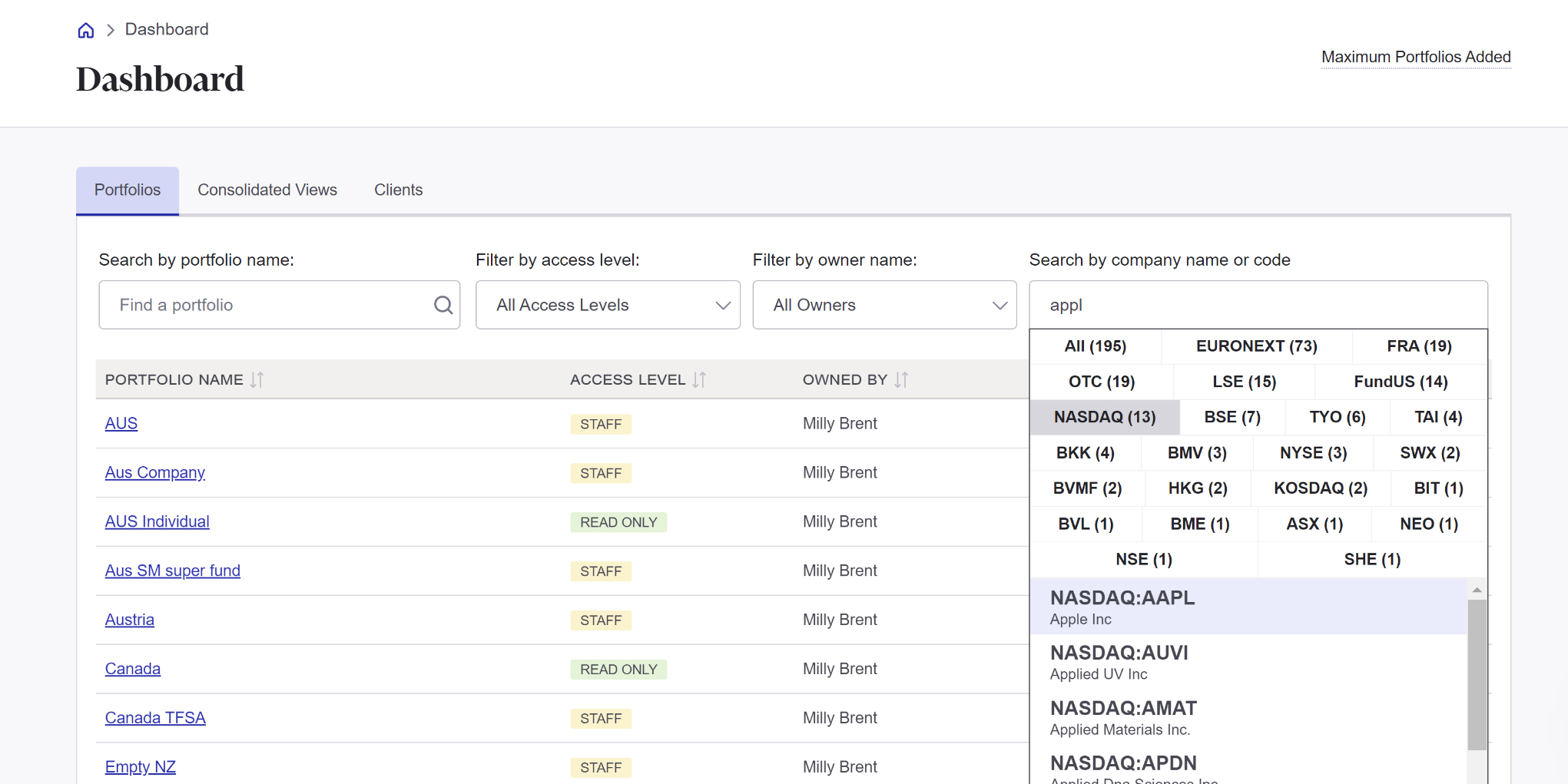Sort the table by Portfolio Name
Screen dimensions: 1568x784
click(257, 379)
